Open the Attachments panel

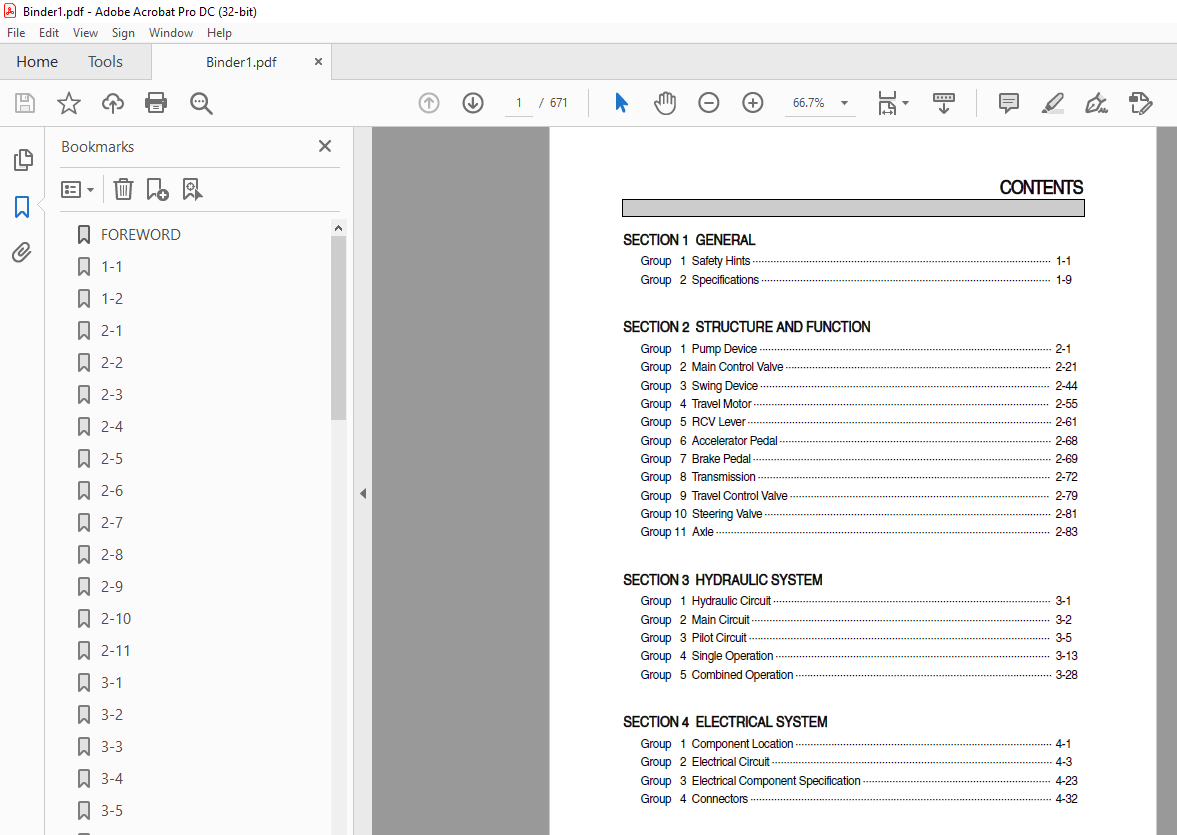(x=22, y=252)
